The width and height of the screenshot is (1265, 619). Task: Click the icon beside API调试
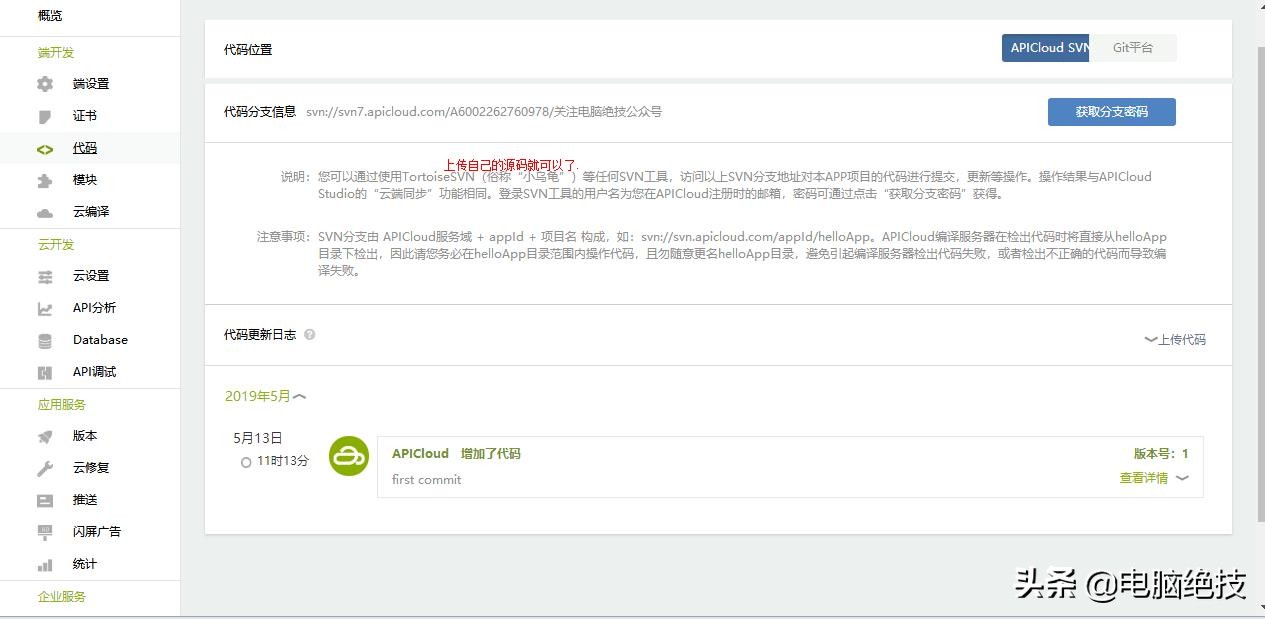[x=45, y=373]
